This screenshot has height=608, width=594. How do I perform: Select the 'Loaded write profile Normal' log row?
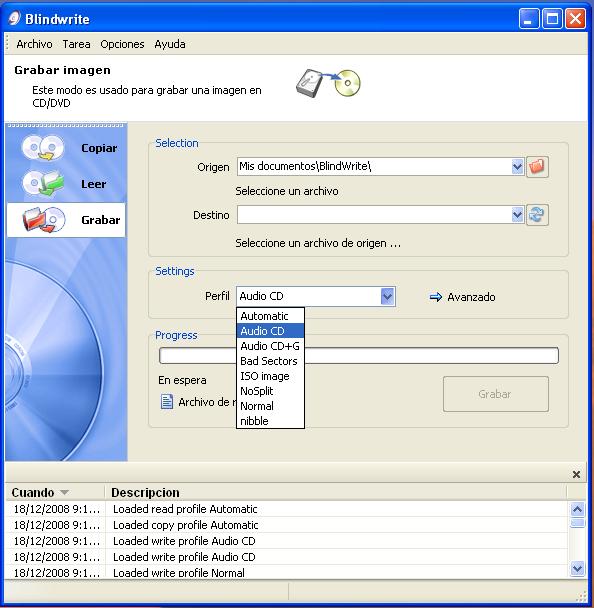click(x=287, y=572)
